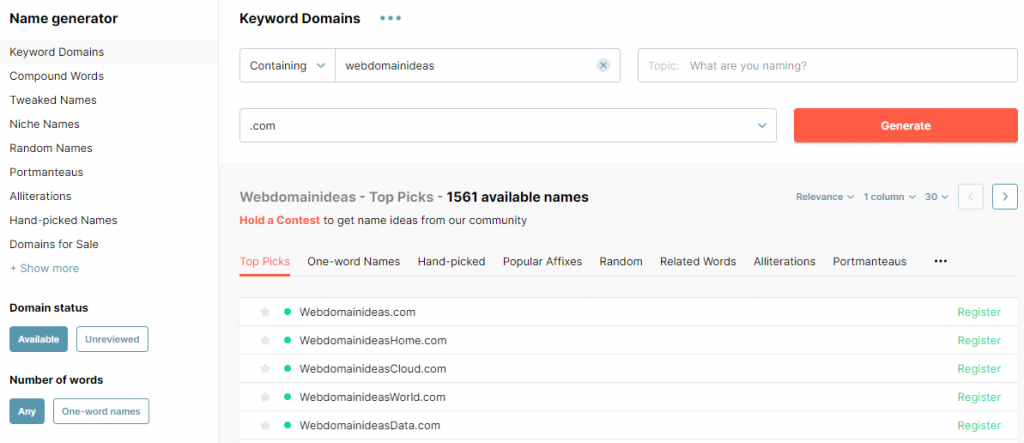Open the Containing match type dropdown
This screenshot has width=1024, height=443.
(287, 66)
